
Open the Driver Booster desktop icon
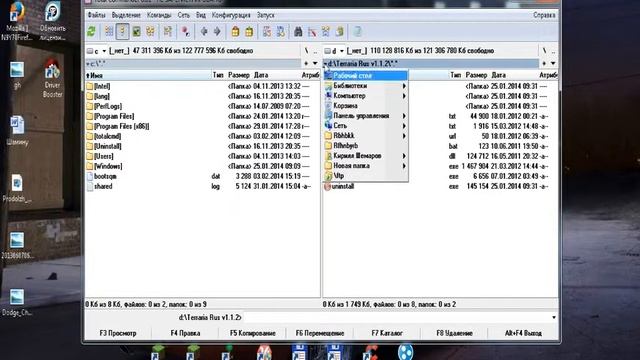52,78
